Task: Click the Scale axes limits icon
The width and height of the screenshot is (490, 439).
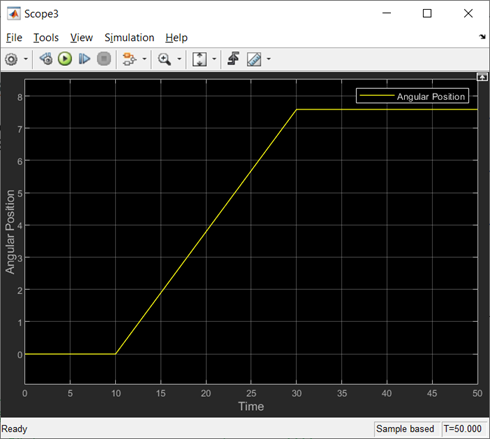Action: click(x=199, y=59)
